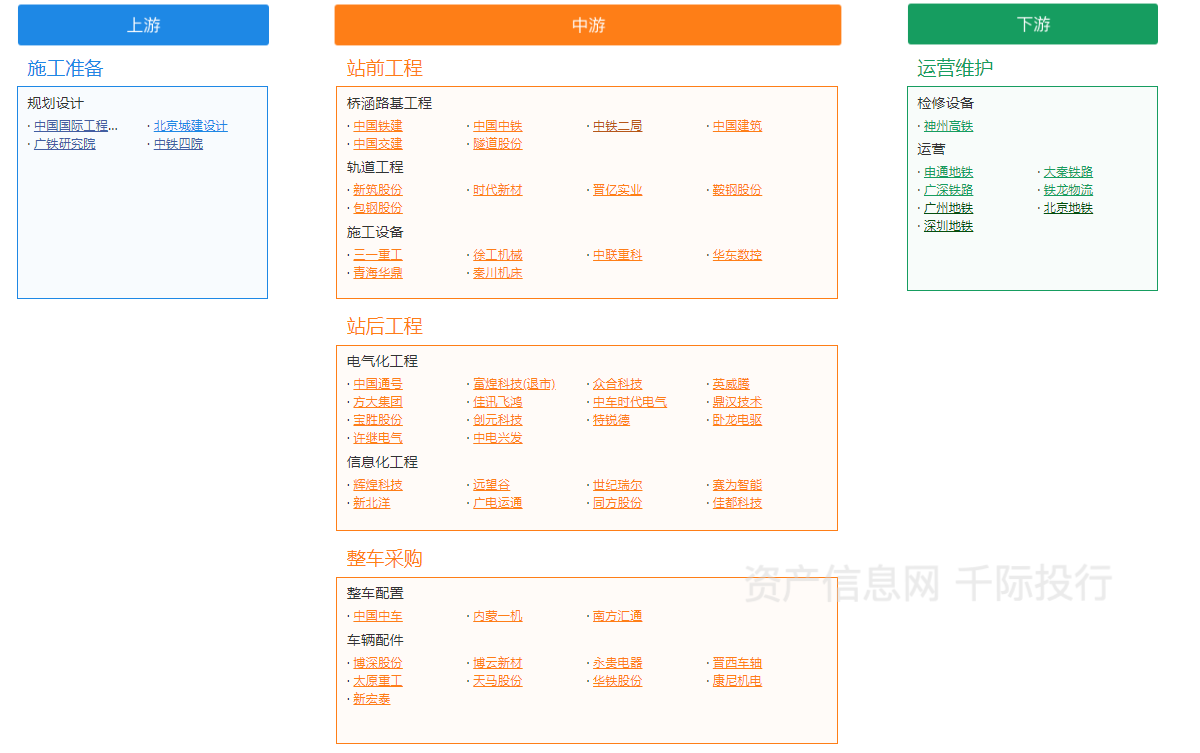This screenshot has width=1200, height=753.
Task: Click the blue 上游 header button
Action: pyautogui.click(x=143, y=25)
